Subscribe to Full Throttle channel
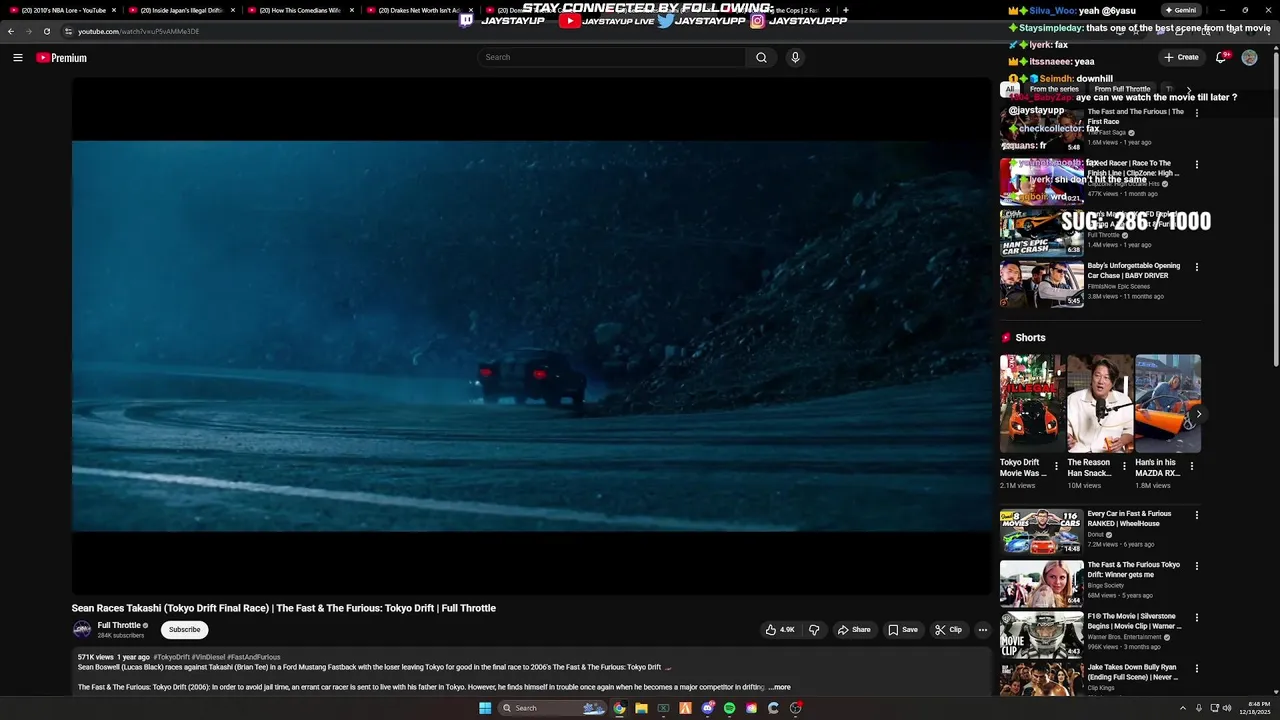This screenshot has height=720, width=1280. [x=184, y=630]
